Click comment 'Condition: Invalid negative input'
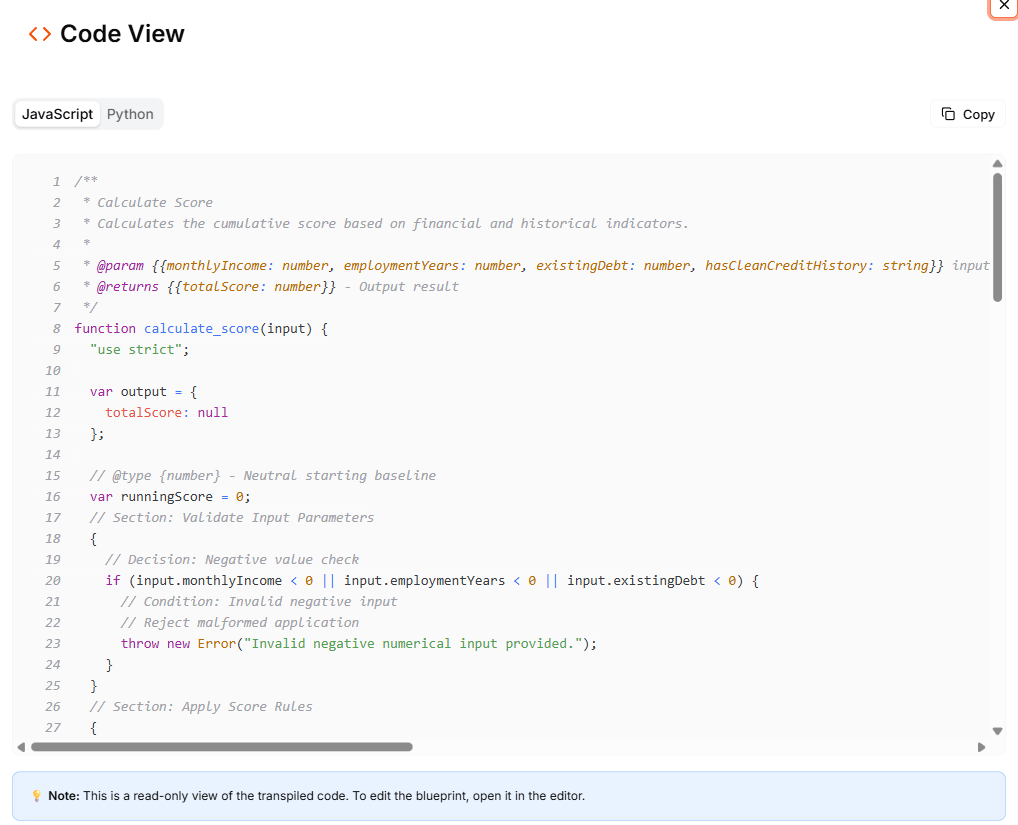The width and height of the screenshot is (1018, 825). [259, 602]
